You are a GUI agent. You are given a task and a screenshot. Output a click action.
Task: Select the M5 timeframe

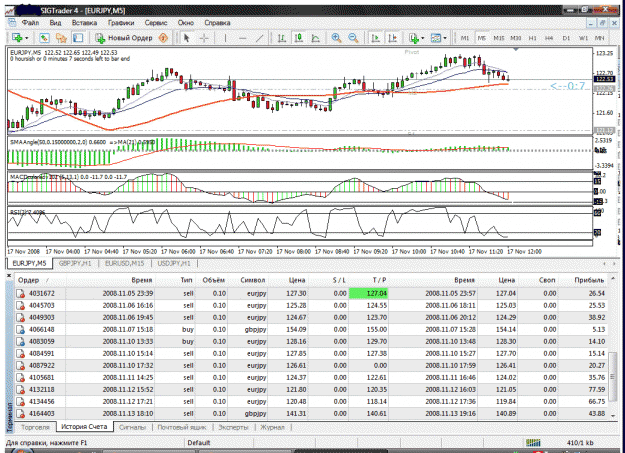pyautogui.click(x=482, y=38)
